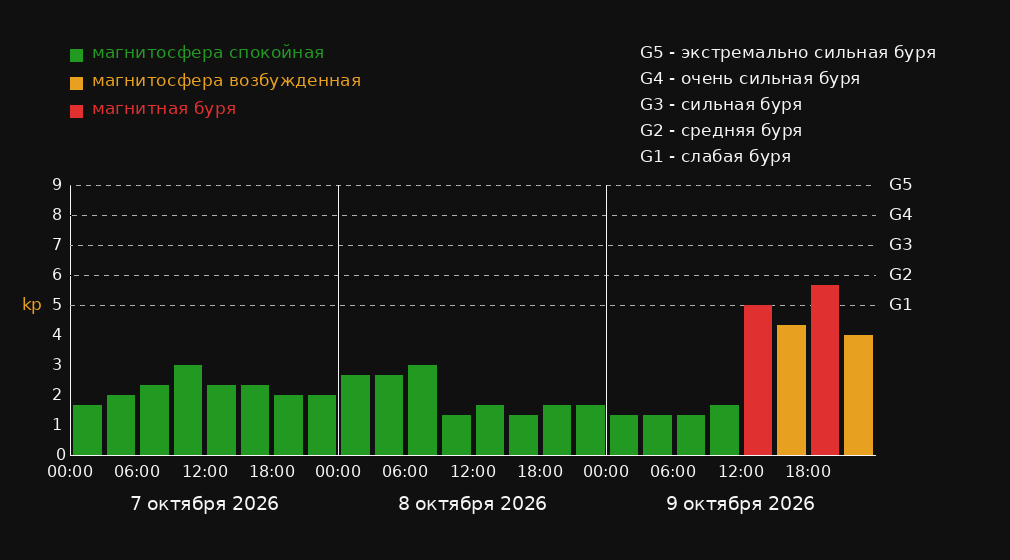Click the green legend square for calm magnetosphere

coord(76,55)
